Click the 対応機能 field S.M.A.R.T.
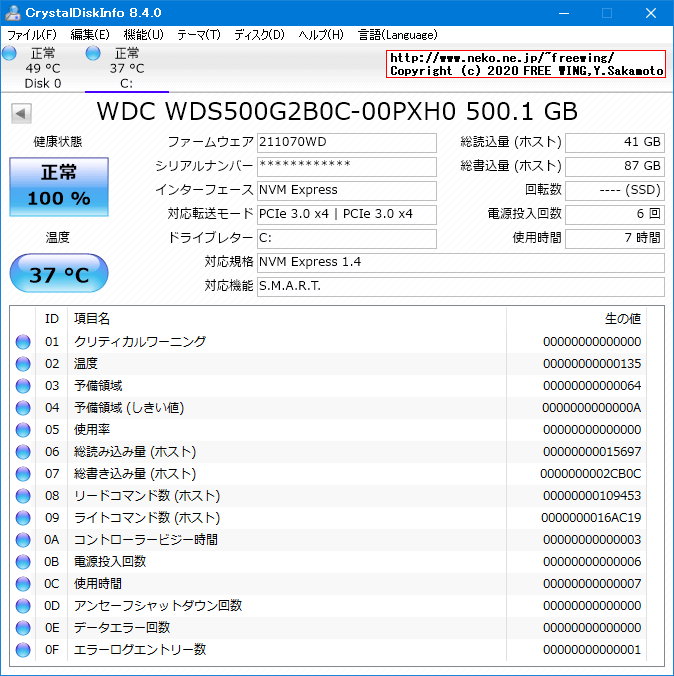 (x=461, y=287)
